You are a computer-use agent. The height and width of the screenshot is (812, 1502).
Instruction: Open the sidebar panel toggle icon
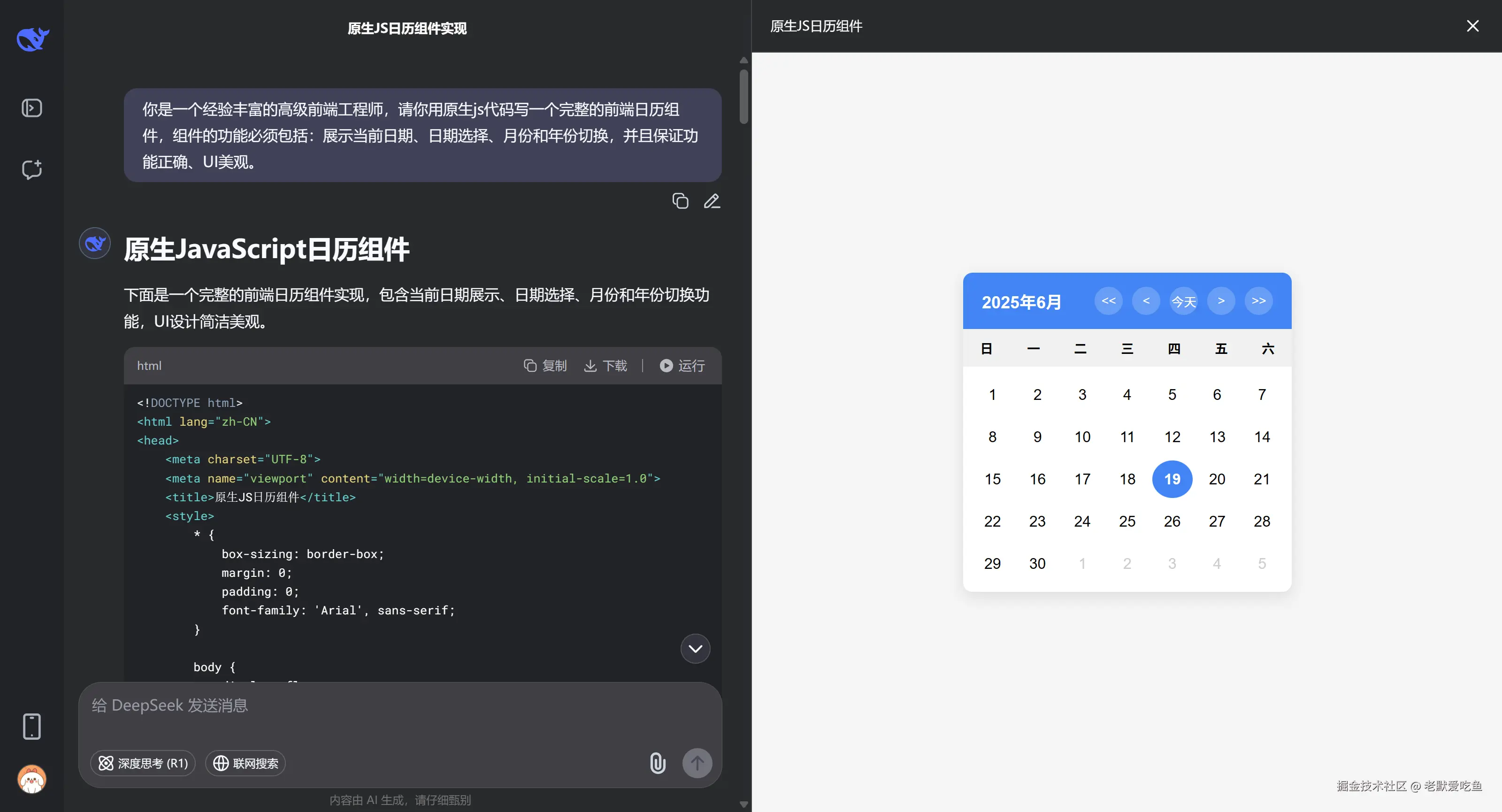pyautogui.click(x=31, y=108)
